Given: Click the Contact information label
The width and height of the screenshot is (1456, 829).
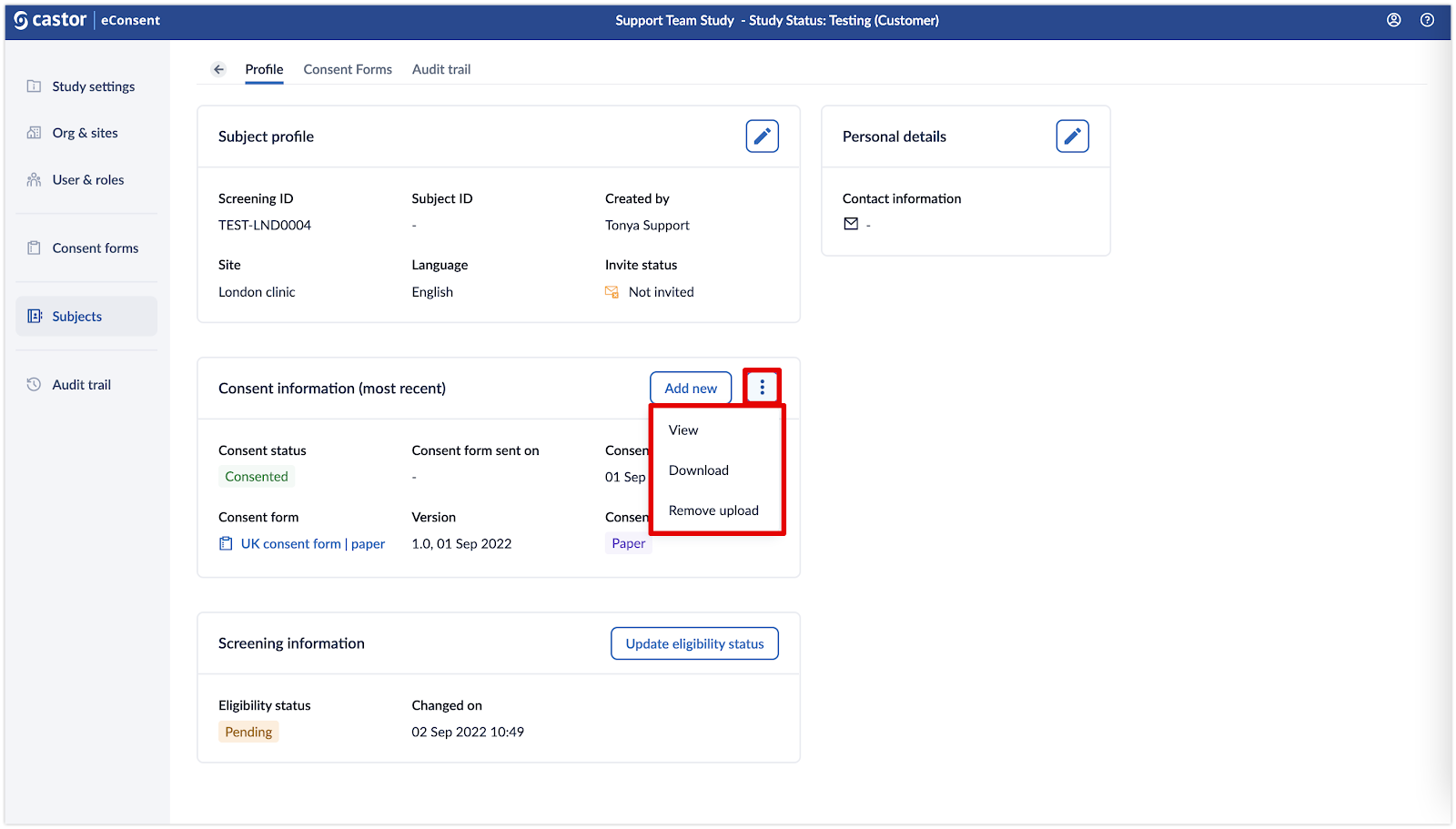Looking at the screenshot, I should point(902,198).
